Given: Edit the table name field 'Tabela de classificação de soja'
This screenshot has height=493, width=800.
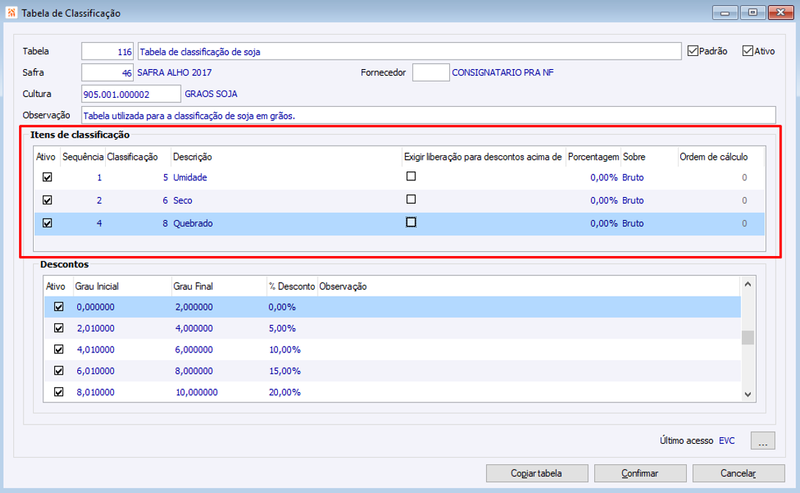Looking at the screenshot, I should [x=409, y=52].
